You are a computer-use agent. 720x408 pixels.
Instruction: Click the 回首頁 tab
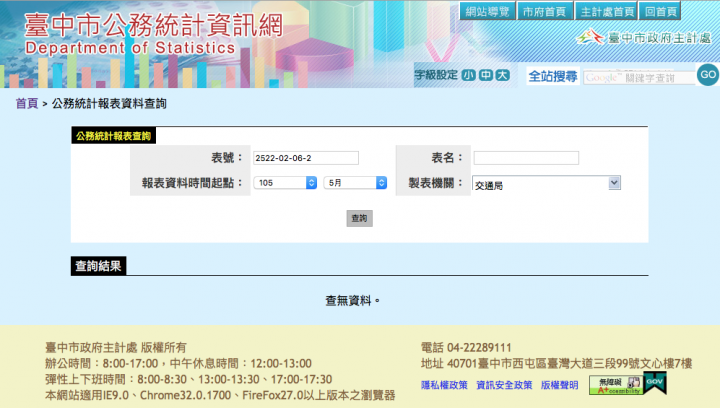click(x=660, y=11)
